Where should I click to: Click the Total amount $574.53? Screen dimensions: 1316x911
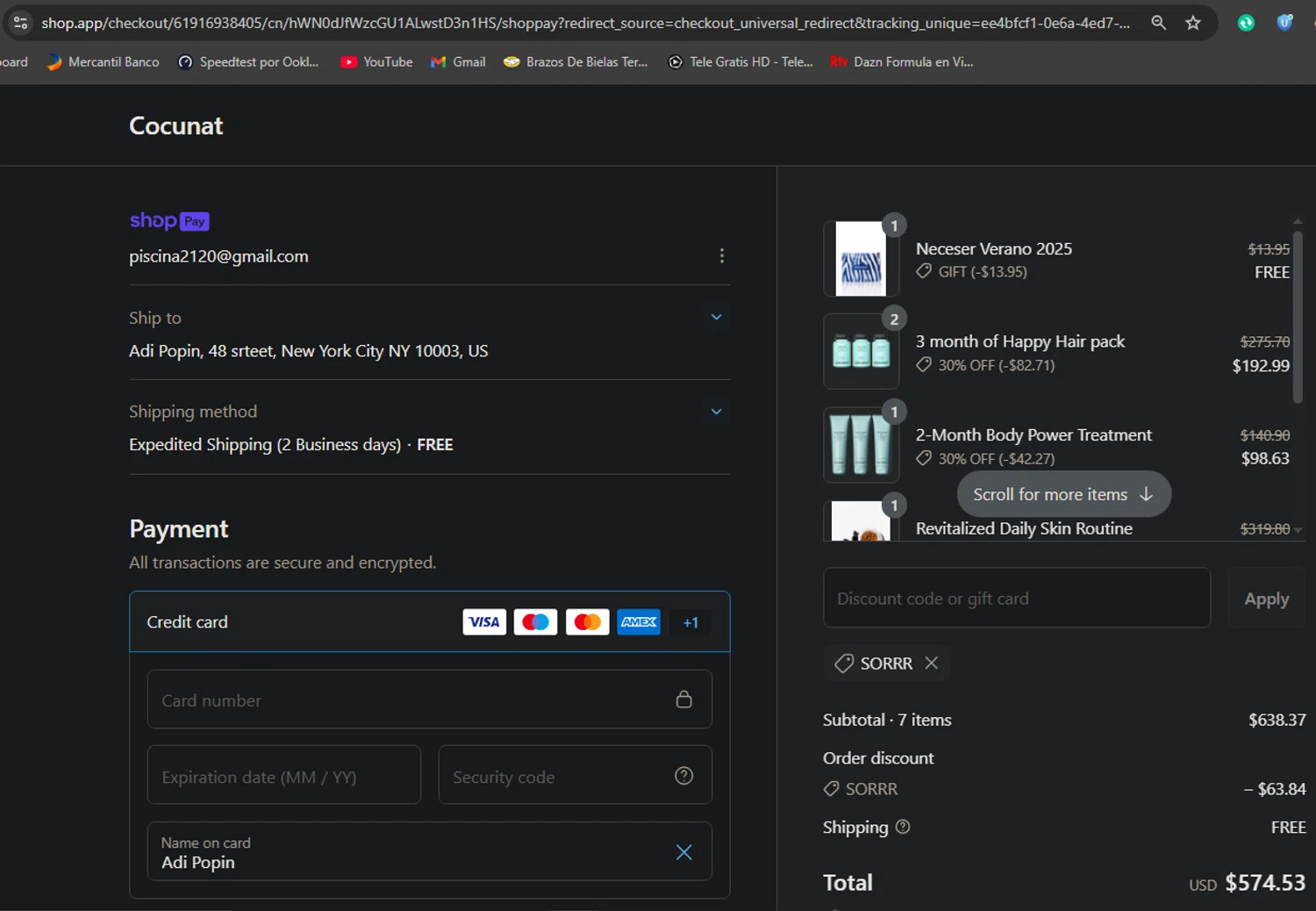[1265, 882]
